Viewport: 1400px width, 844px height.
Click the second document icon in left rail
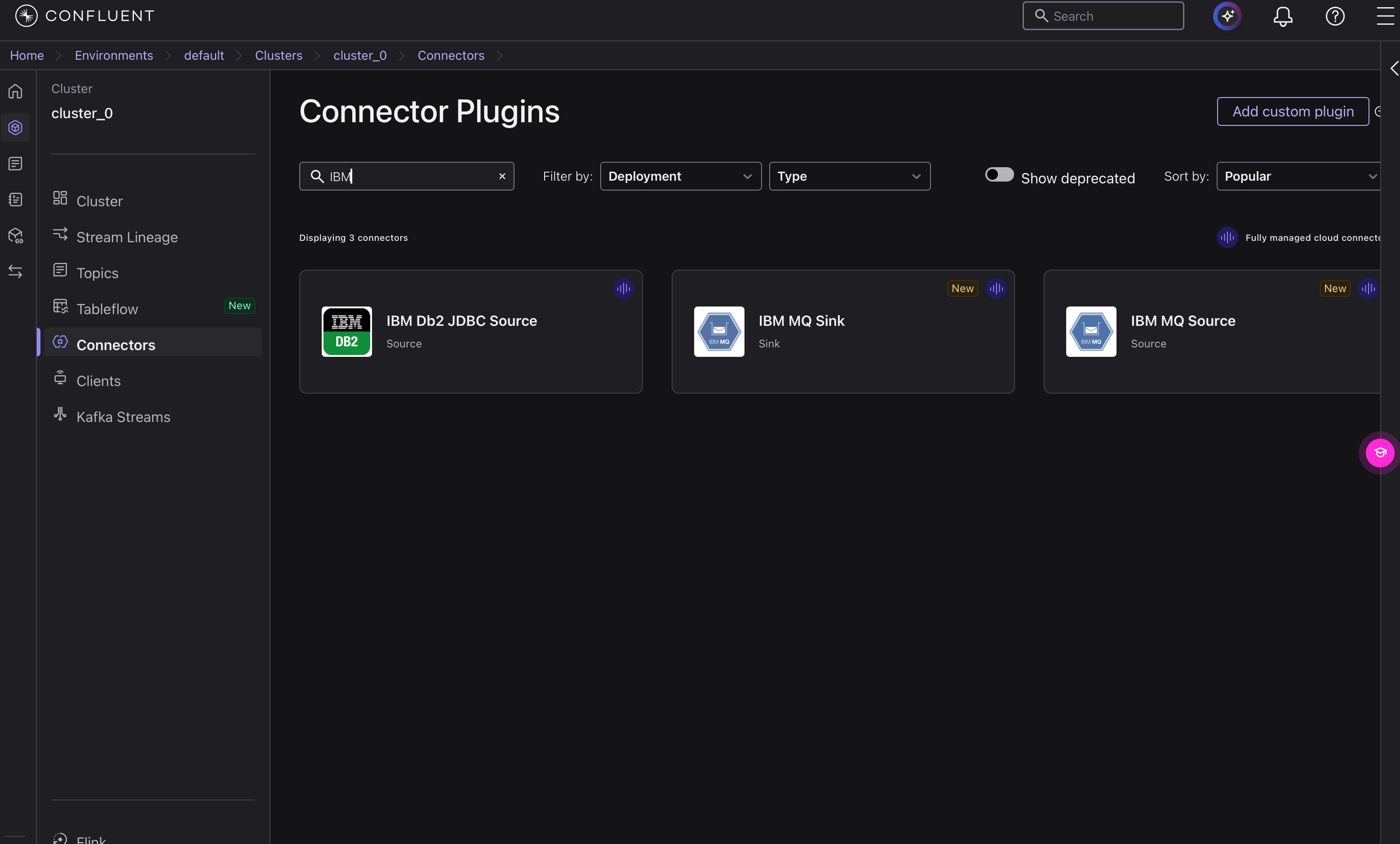point(15,164)
